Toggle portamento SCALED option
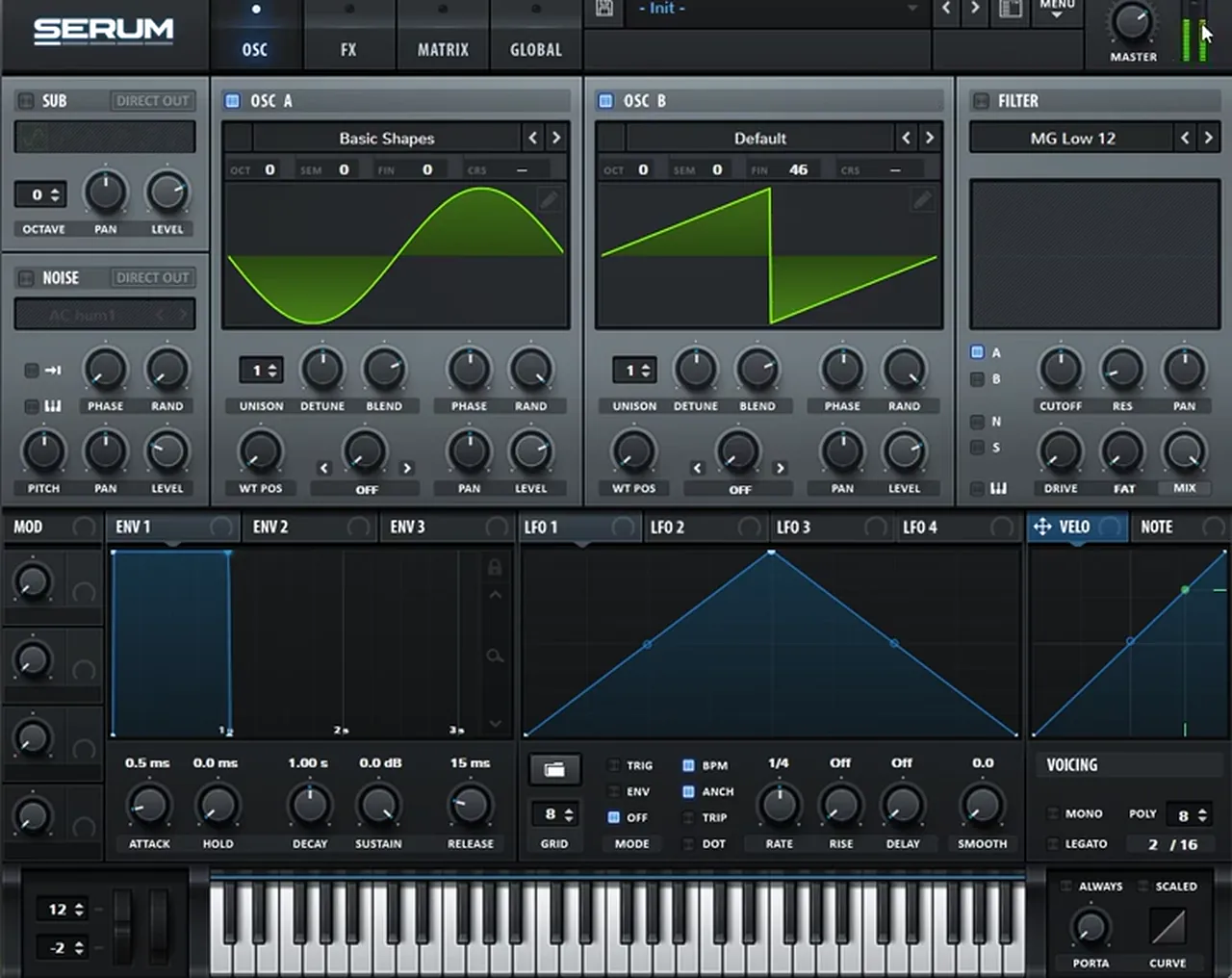This screenshot has width=1232, height=978. 1142,886
